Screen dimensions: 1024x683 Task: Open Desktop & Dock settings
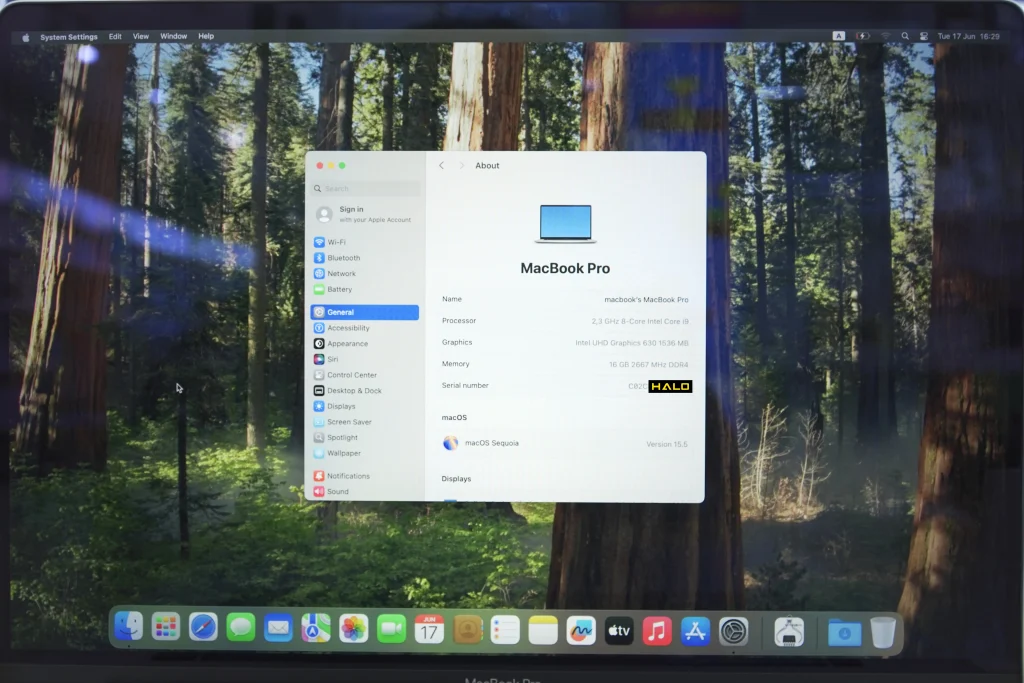coord(354,391)
